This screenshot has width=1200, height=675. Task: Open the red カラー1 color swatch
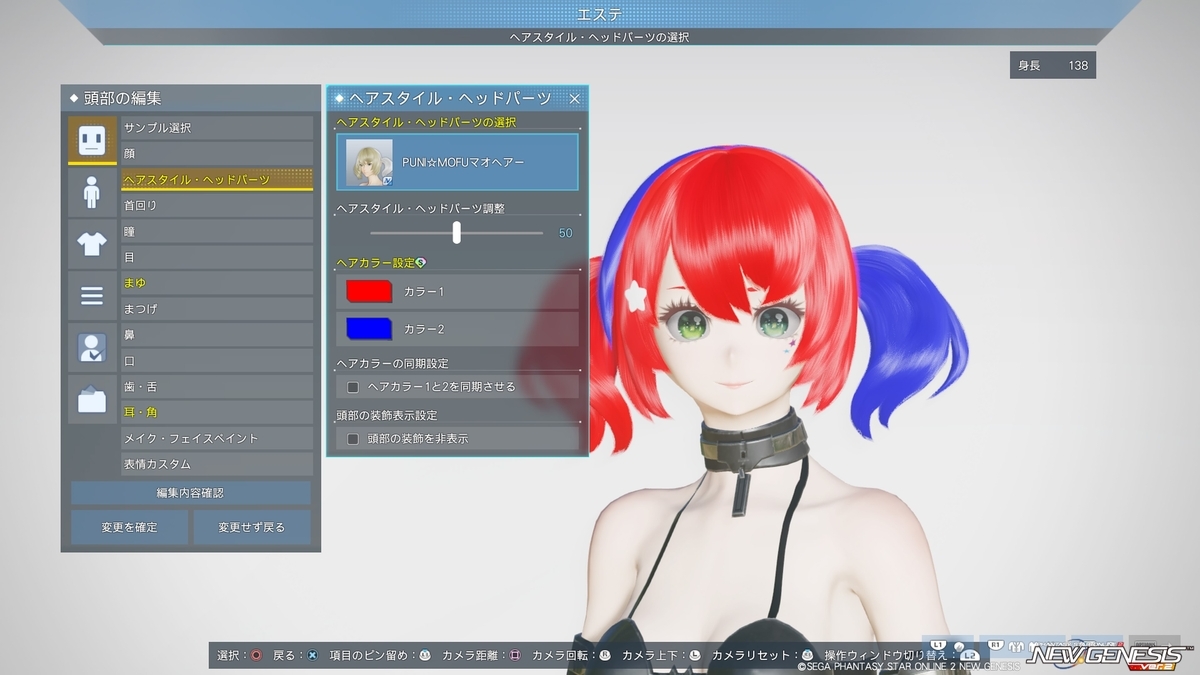(369, 292)
